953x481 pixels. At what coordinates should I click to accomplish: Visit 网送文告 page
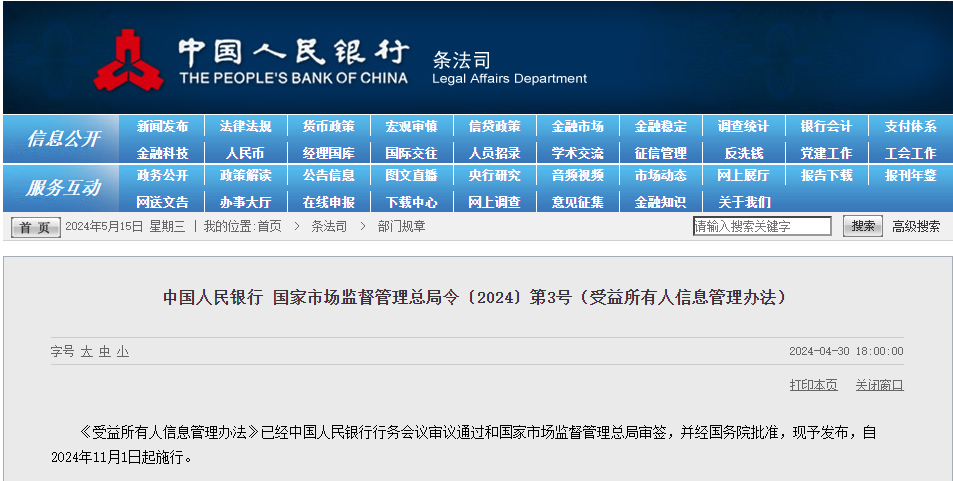tap(162, 202)
